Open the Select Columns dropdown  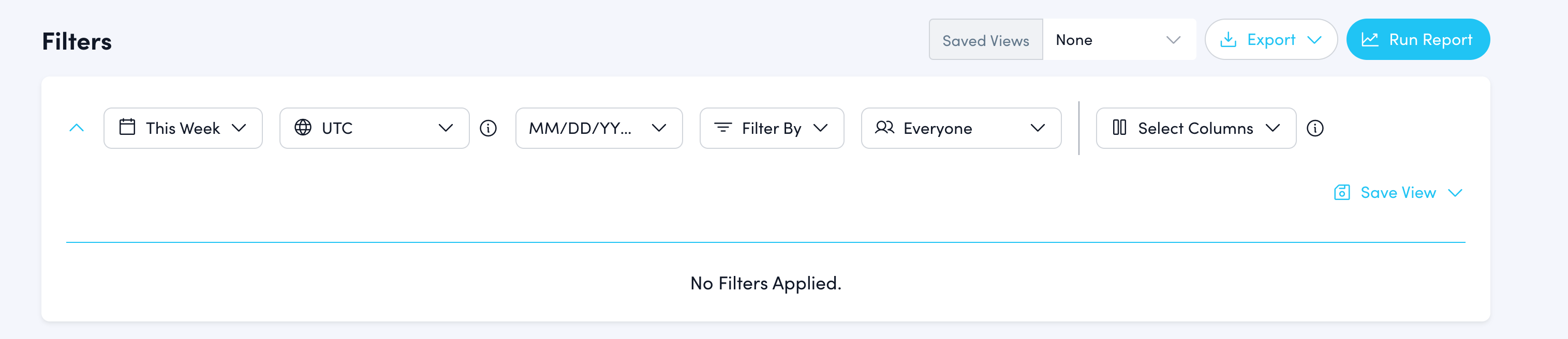(1195, 128)
